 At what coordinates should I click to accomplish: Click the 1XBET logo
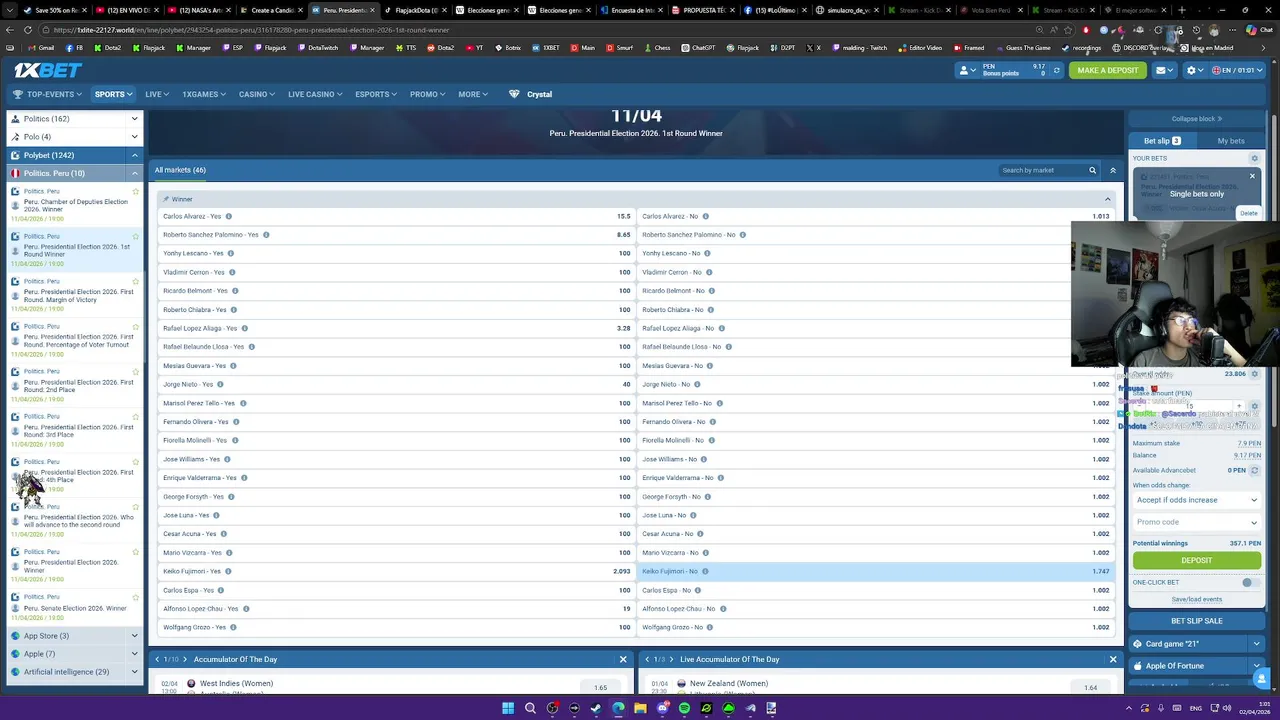(48, 70)
